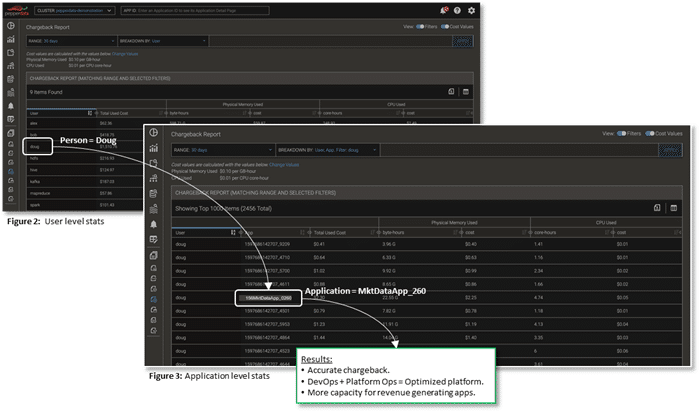700x412 pixels.
Task: Click Apply button in front window
Action: tap(670, 150)
